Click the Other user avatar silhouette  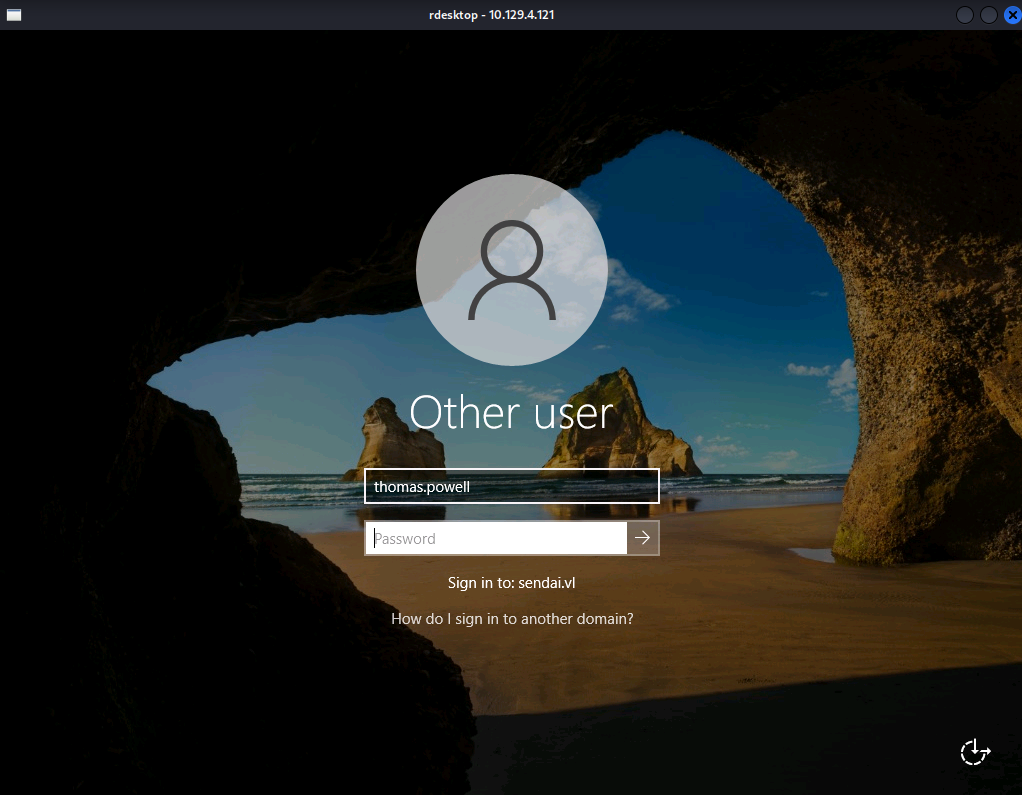[511, 269]
